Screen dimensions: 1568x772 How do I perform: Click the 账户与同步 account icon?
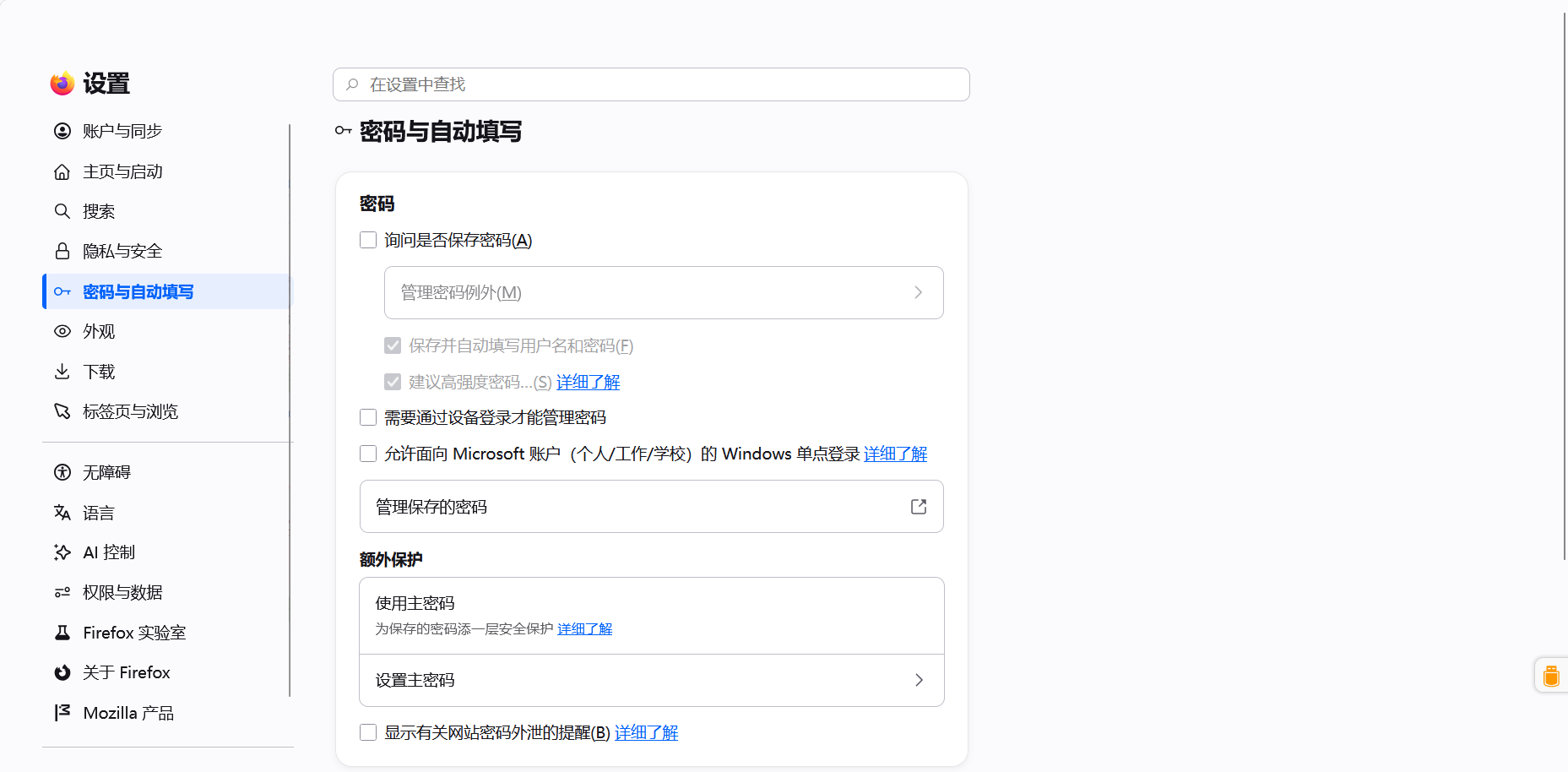[x=62, y=131]
